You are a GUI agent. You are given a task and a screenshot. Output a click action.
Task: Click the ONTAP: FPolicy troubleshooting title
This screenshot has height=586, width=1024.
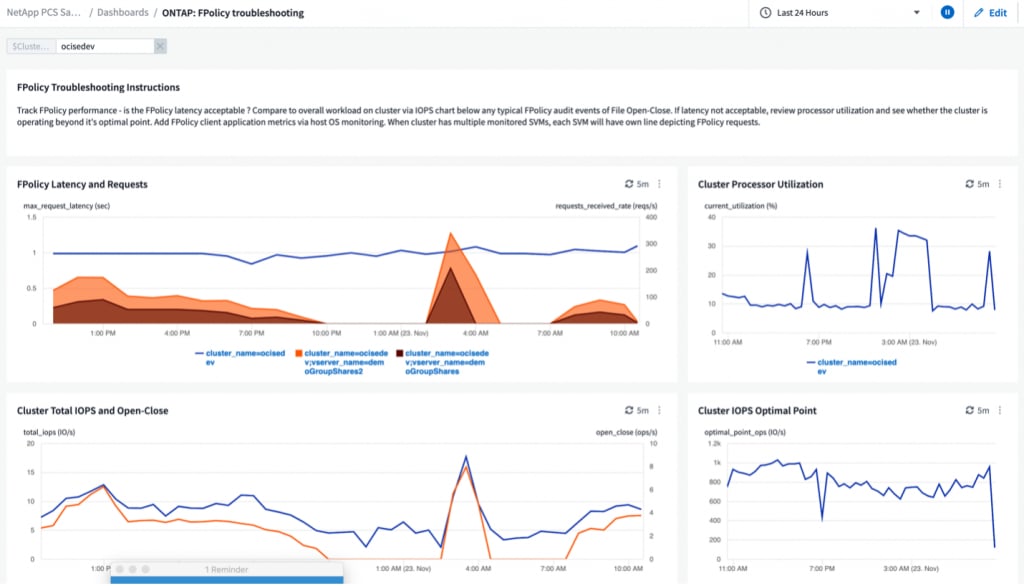(x=232, y=13)
